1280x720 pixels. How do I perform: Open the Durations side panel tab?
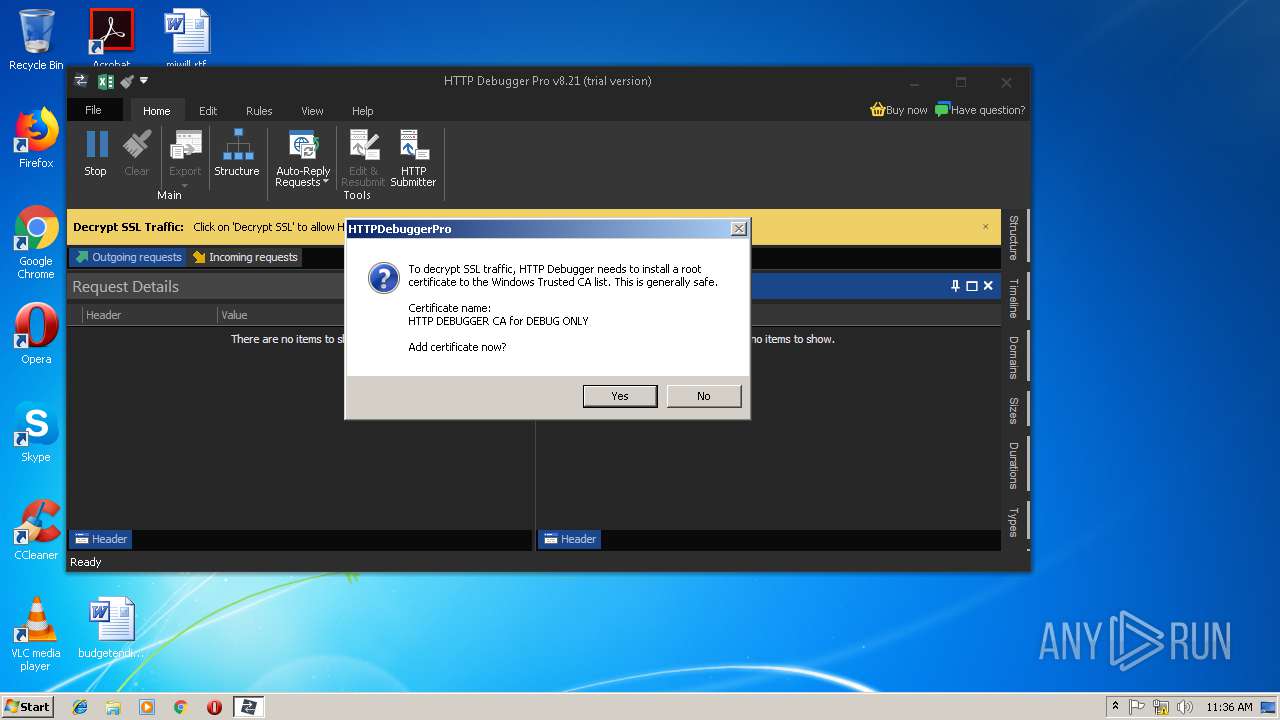[1013, 465]
